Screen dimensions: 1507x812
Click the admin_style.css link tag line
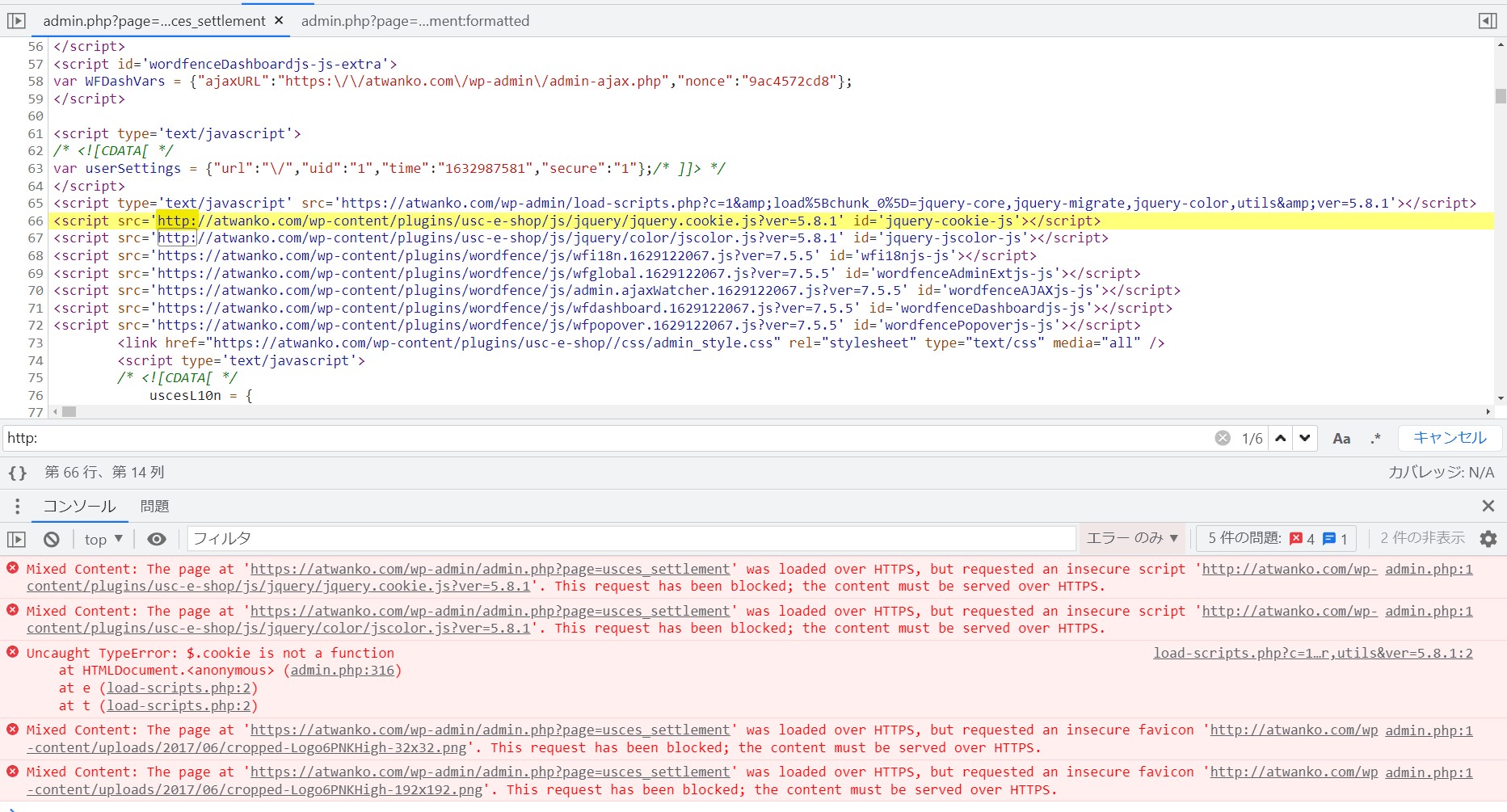[x=642, y=343]
